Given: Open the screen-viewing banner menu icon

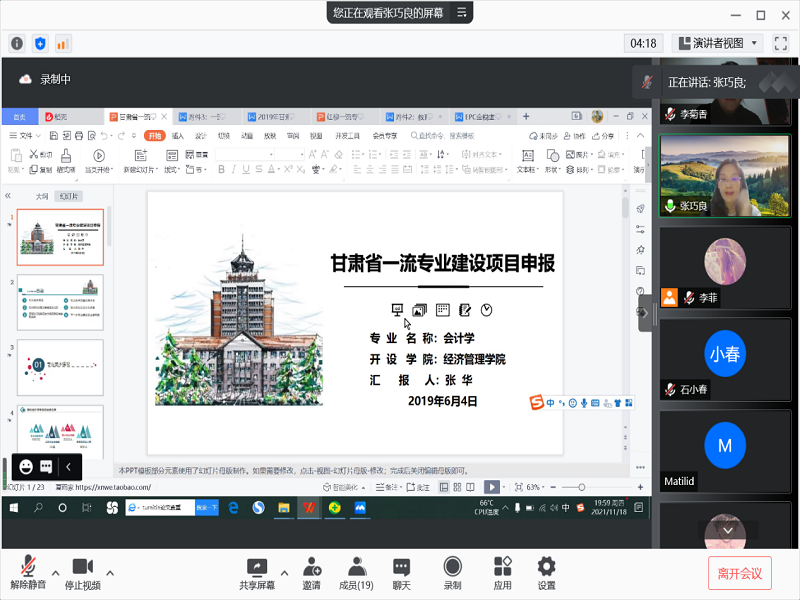Looking at the screenshot, I should [462, 12].
